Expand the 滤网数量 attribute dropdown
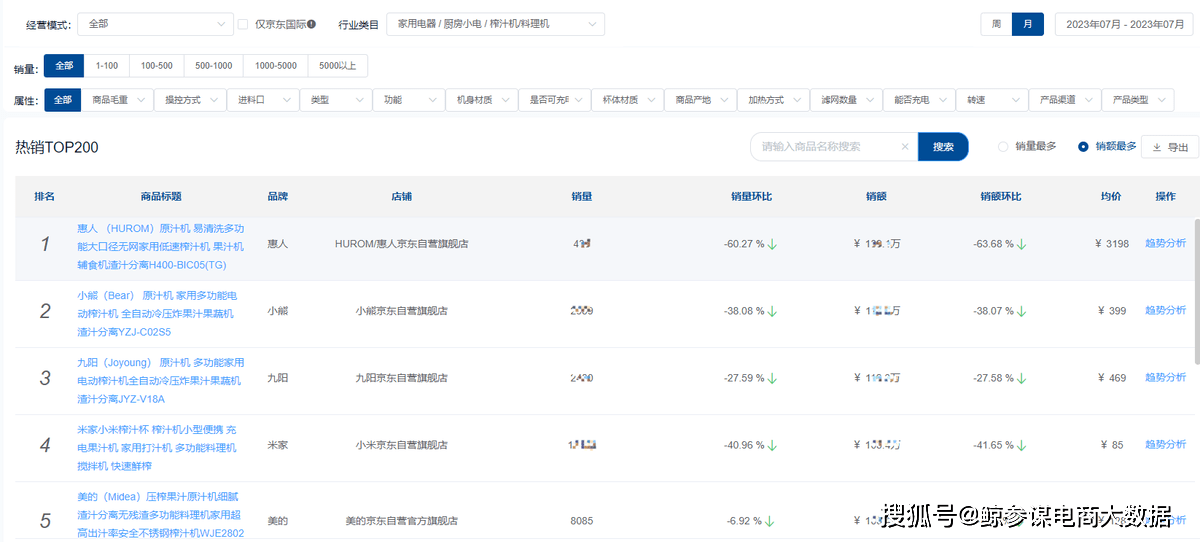 pyautogui.click(x=848, y=100)
